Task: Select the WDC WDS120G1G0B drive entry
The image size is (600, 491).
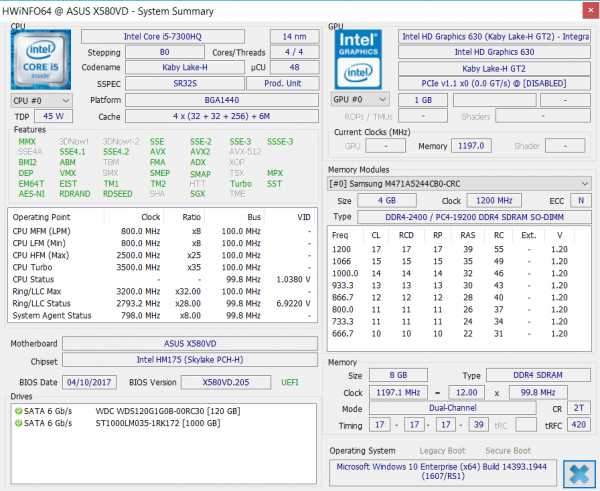Action: click(x=168, y=411)
